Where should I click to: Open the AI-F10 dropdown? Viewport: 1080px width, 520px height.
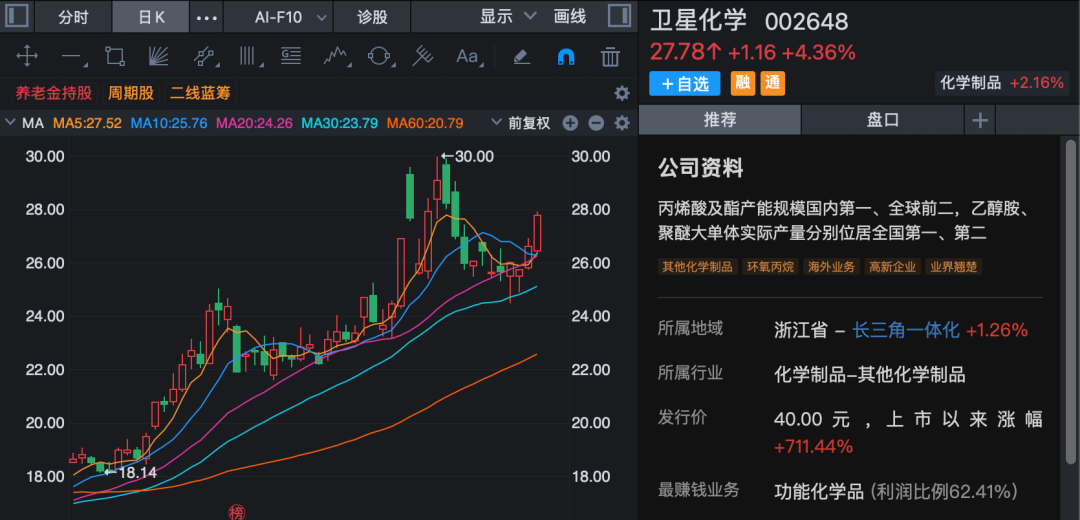point(290,17)
